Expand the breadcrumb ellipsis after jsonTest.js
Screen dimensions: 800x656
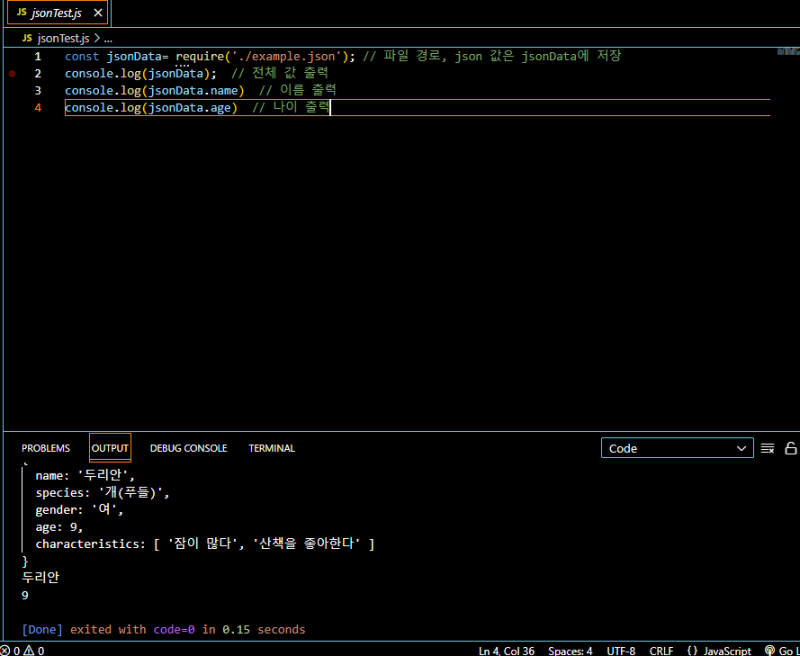108,38
